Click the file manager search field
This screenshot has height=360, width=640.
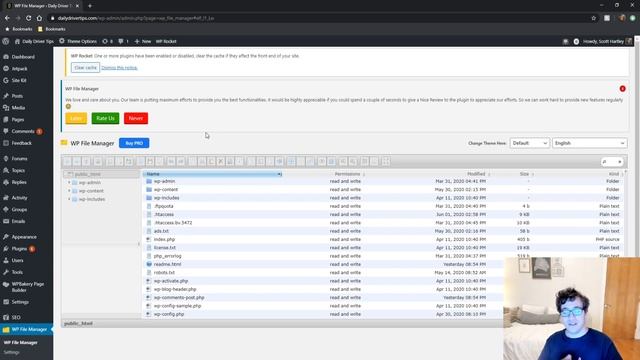(612, 162)
